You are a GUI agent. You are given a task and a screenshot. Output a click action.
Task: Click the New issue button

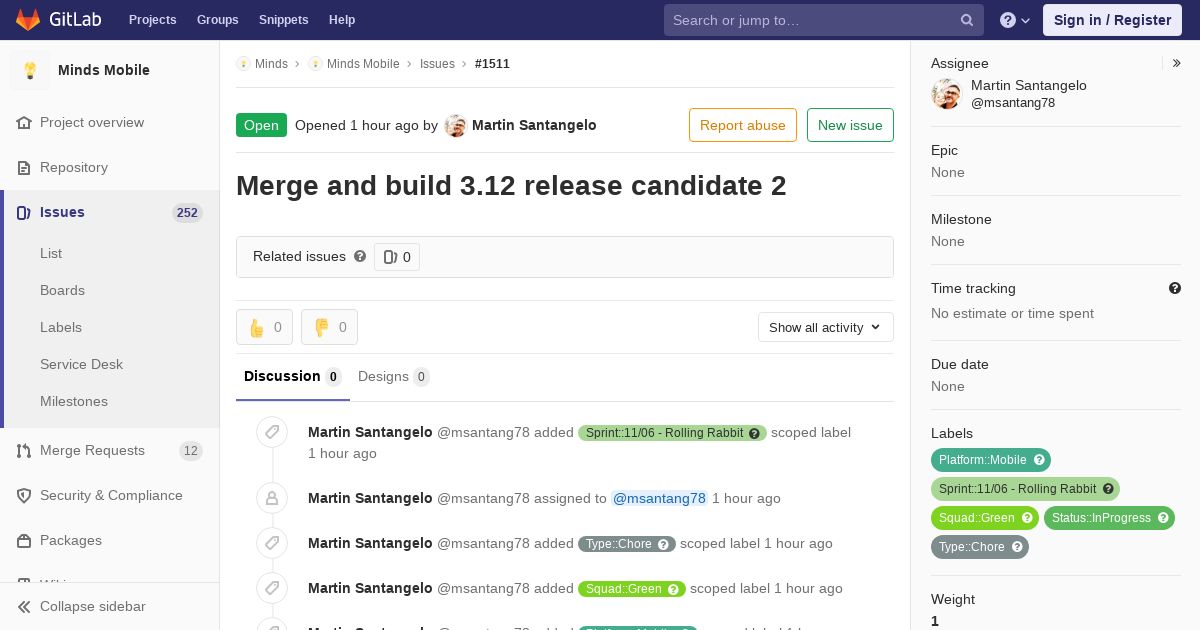(850, 125)
